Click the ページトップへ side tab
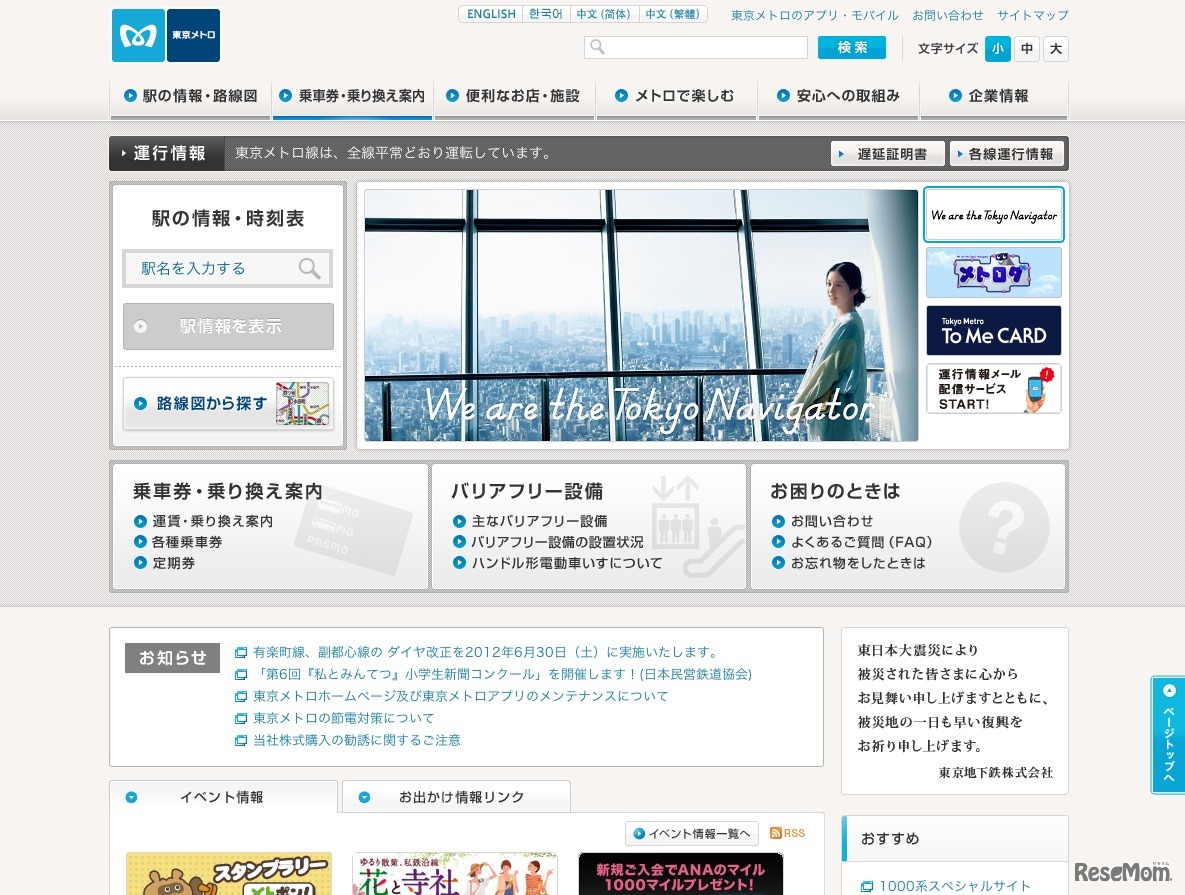The height and width of the screenshot is (895, 1185). [1168, 734]
